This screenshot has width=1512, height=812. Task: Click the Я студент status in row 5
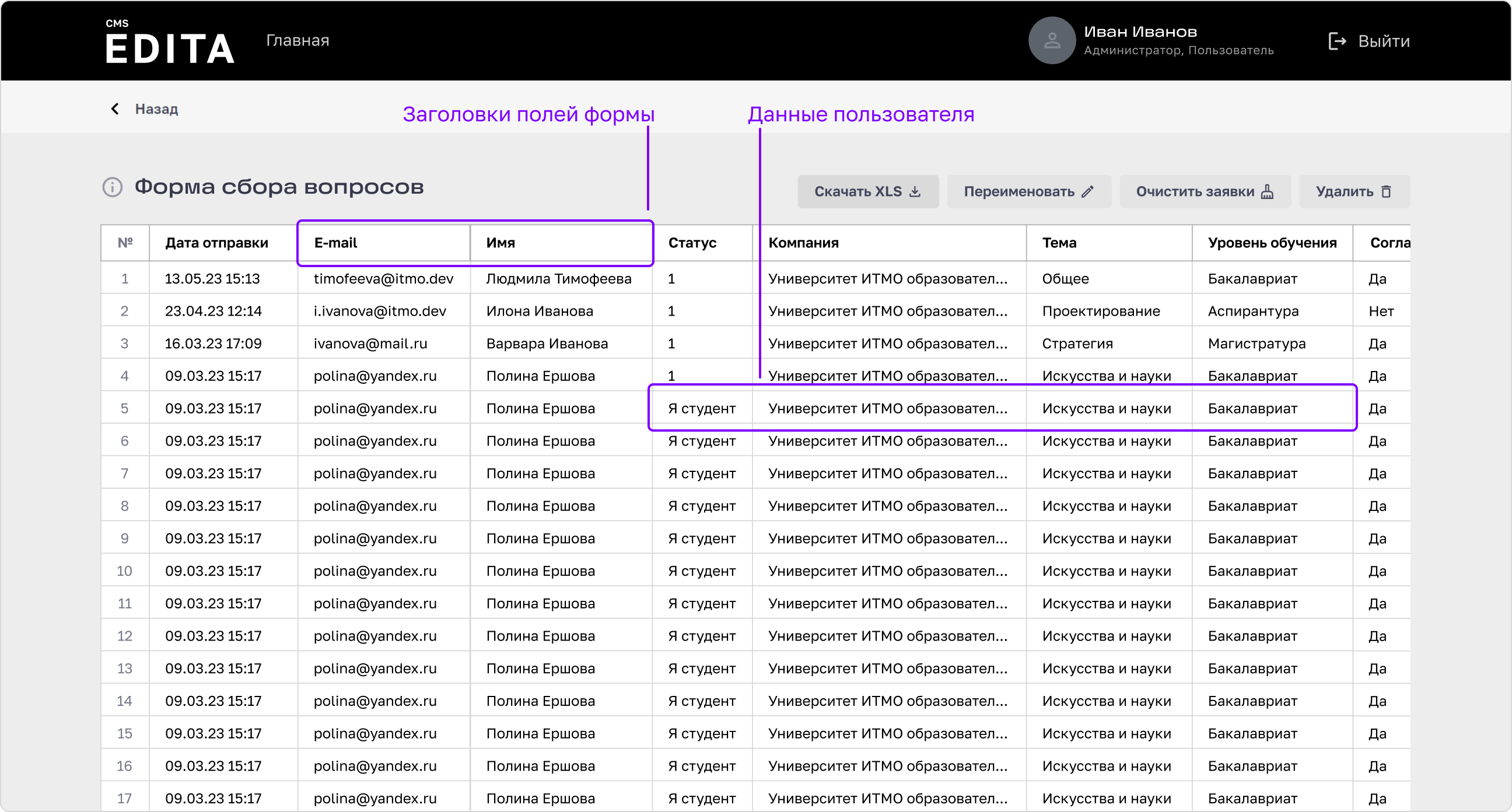click(701, 409)
